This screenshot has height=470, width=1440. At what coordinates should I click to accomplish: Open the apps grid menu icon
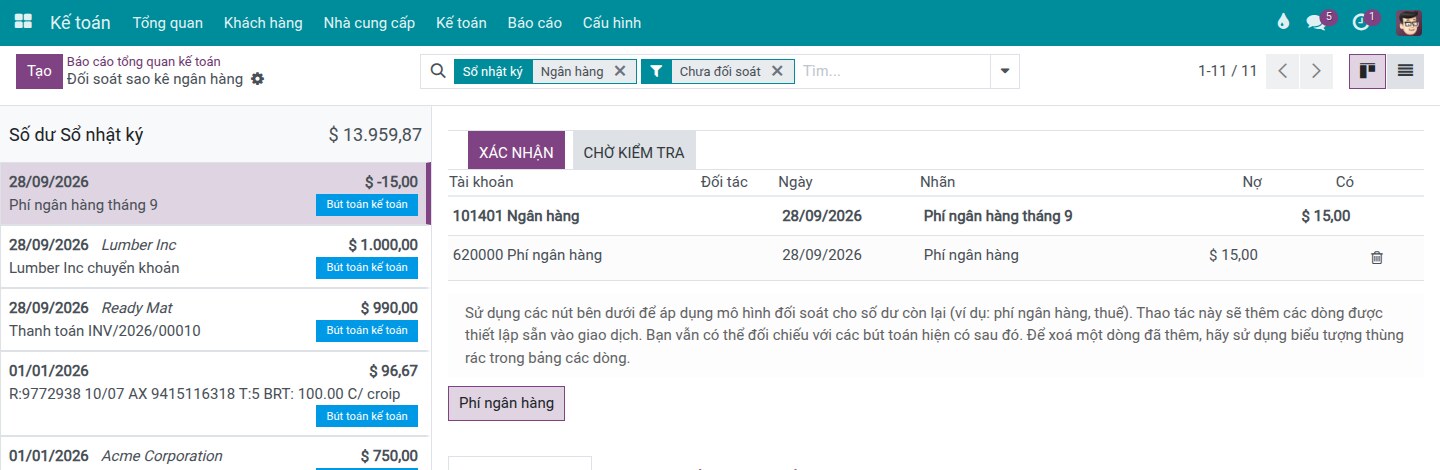[x=23, y=22]
